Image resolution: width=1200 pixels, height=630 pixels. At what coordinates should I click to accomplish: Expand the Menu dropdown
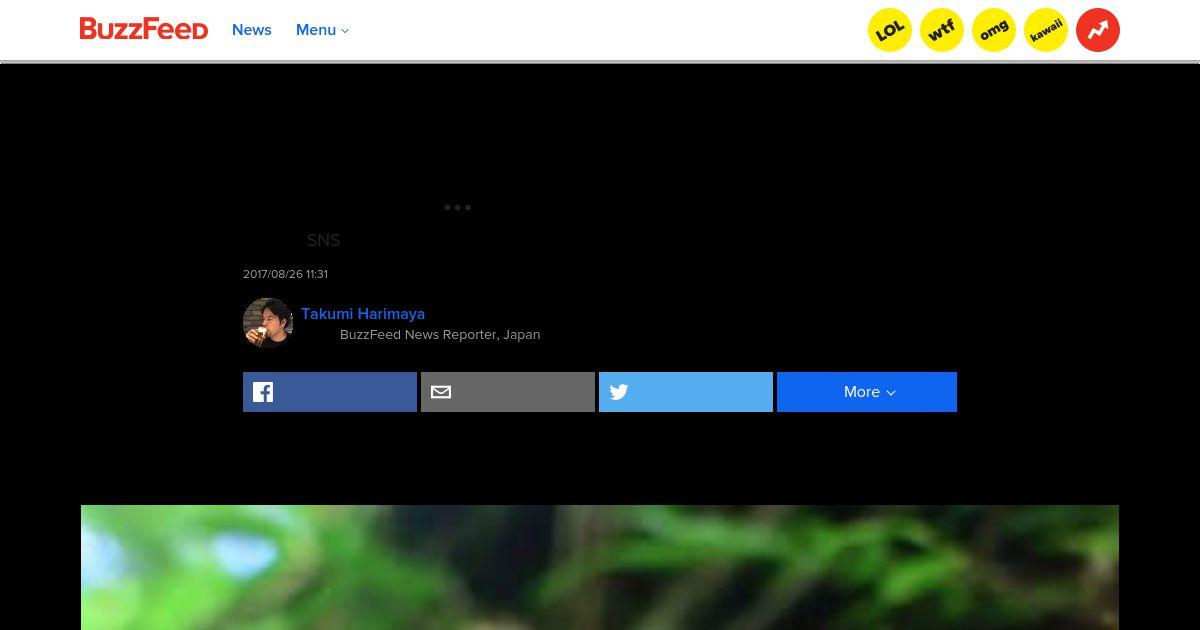[322, 30]
